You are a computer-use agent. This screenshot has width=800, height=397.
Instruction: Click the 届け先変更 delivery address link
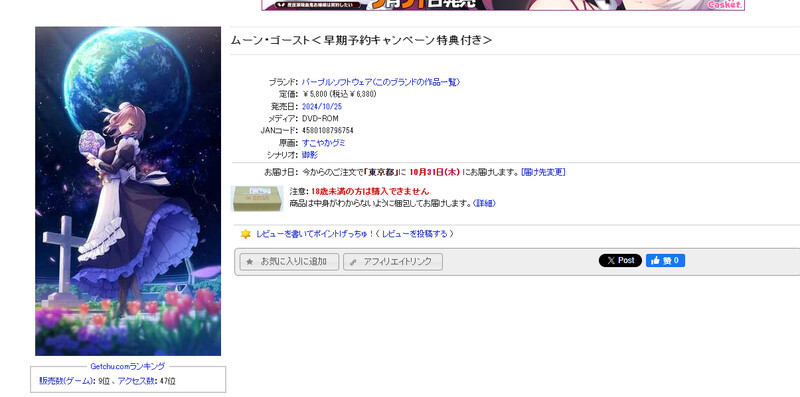point(543,172)
